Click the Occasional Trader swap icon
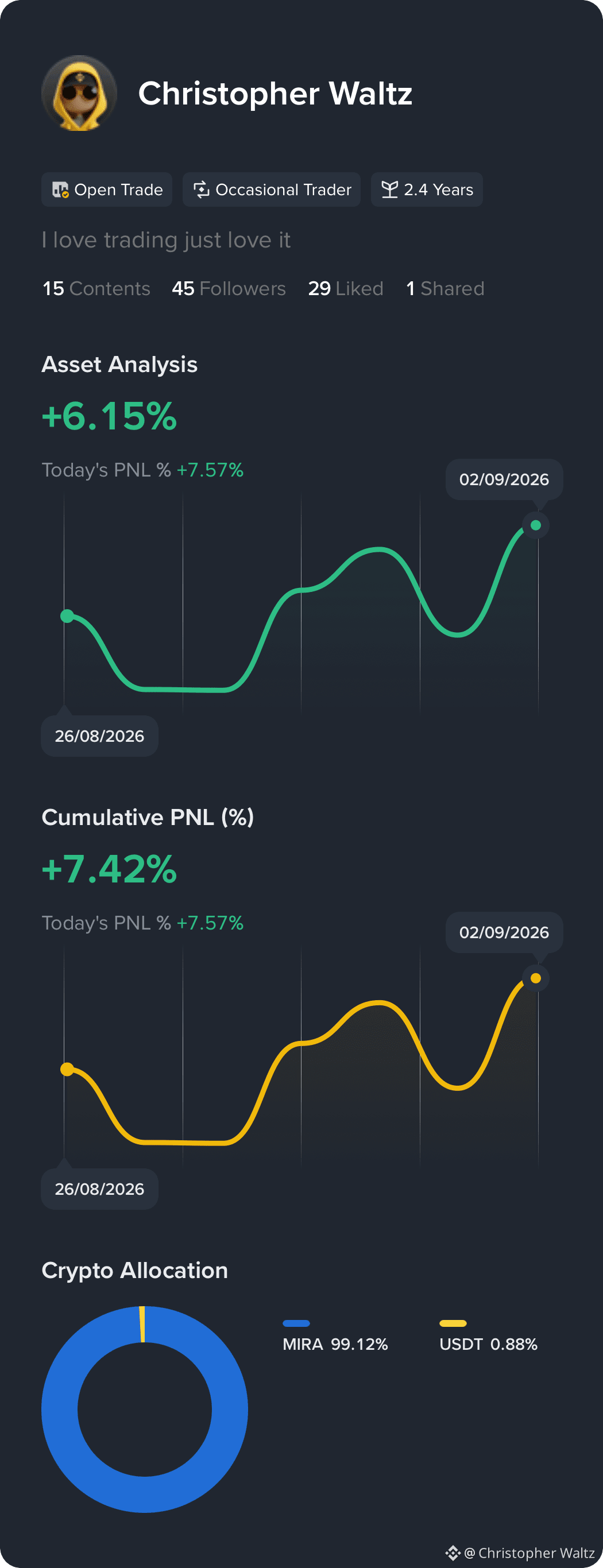603x1568 pixels. [x=202, y=190]
